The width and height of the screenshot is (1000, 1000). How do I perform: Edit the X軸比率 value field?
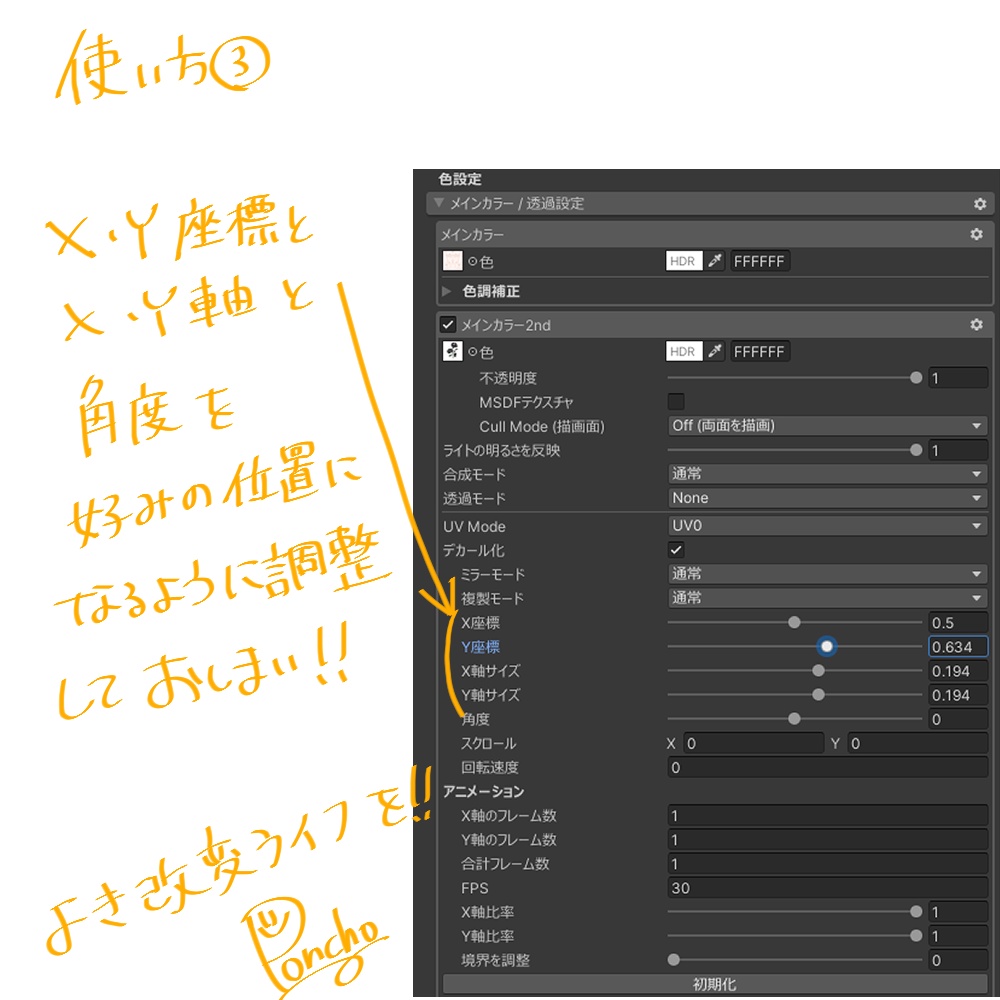[x=958, y=912]
